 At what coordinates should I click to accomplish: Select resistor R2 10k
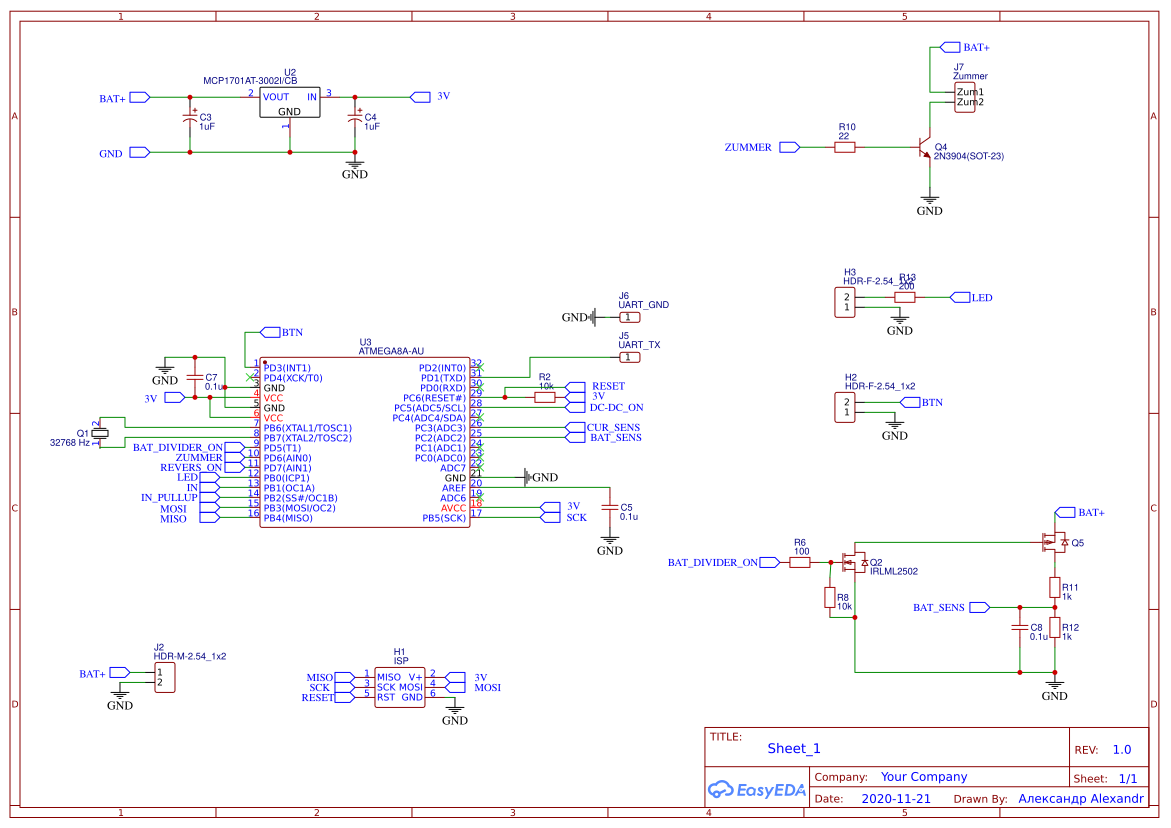point(543,396)
